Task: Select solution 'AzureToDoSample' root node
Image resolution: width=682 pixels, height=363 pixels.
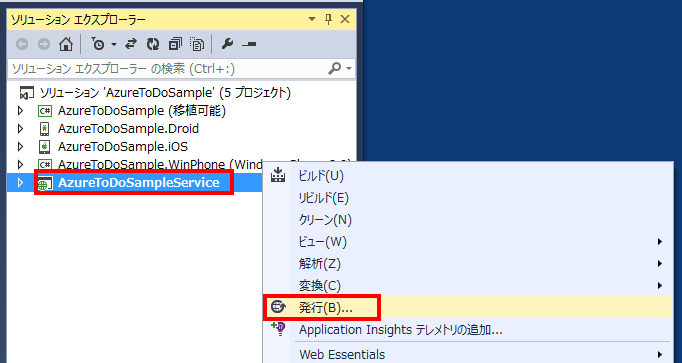Action: coord(165,93)
